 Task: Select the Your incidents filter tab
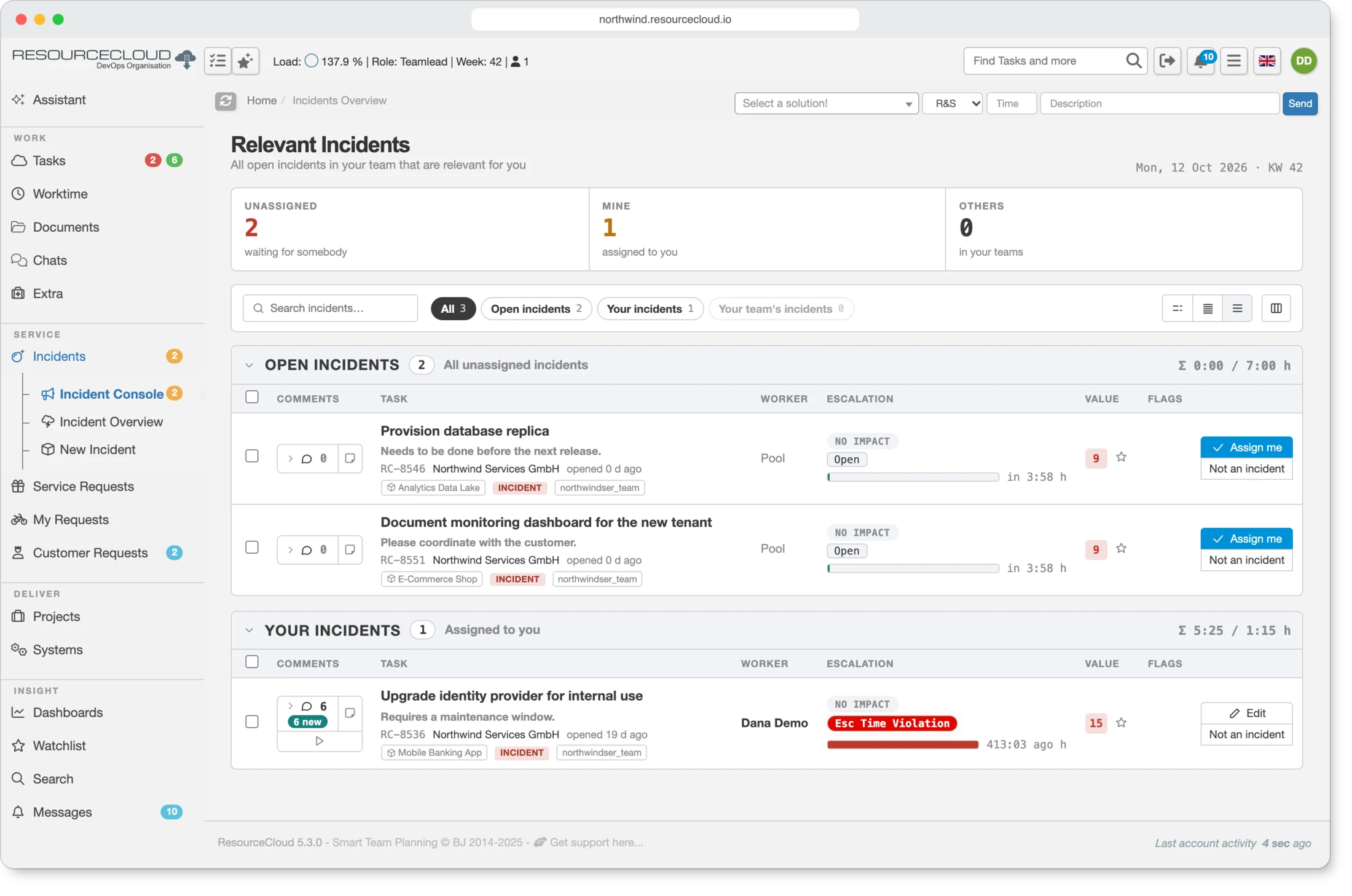click(x=650, y=308)
